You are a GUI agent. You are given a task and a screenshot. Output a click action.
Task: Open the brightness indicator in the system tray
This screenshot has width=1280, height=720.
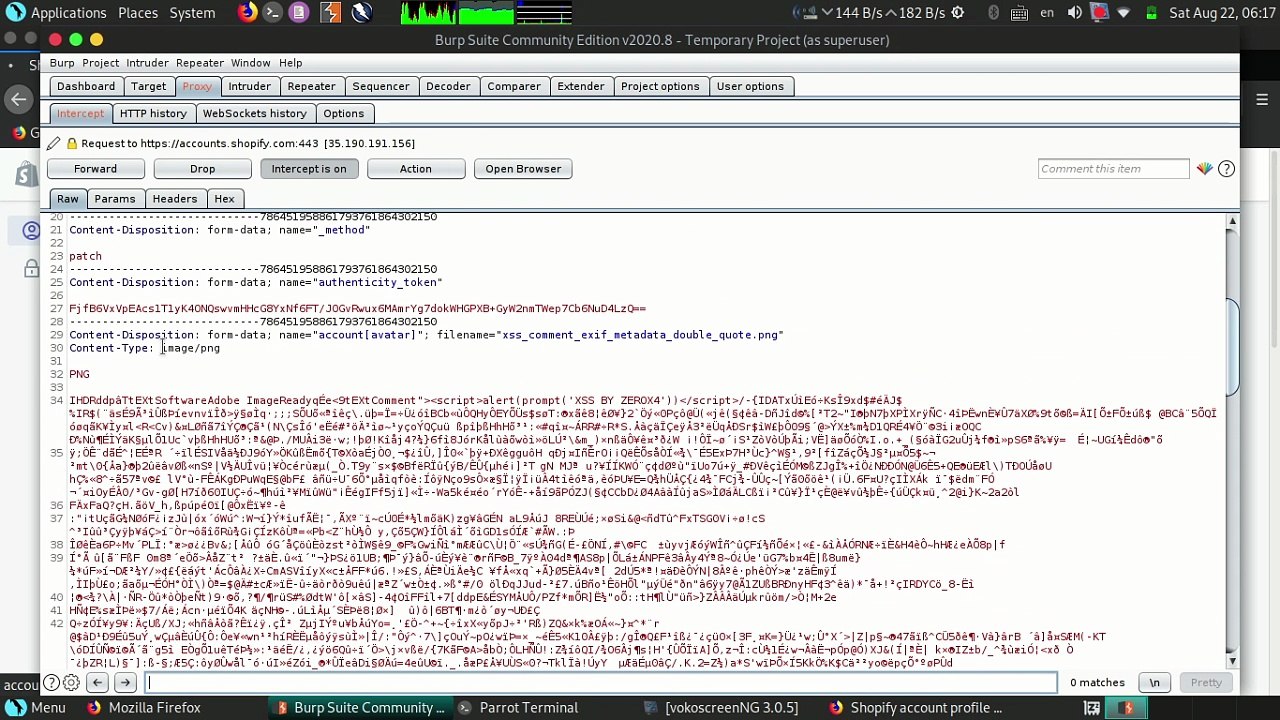957,13
